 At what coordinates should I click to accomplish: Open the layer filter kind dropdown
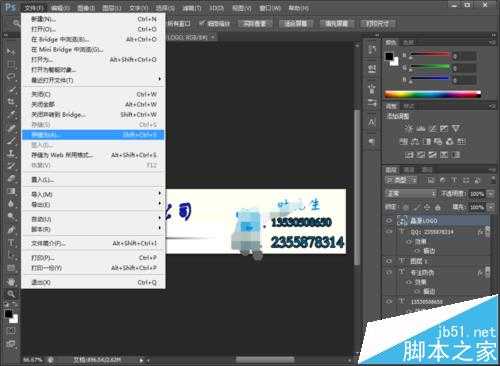pyautogui.click(x=401, y=180)
